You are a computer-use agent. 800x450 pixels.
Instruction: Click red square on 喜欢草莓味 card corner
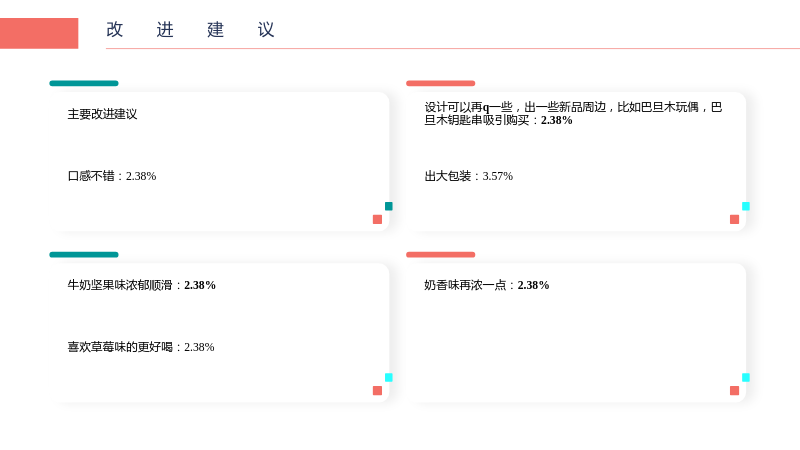tap(378, 391)
